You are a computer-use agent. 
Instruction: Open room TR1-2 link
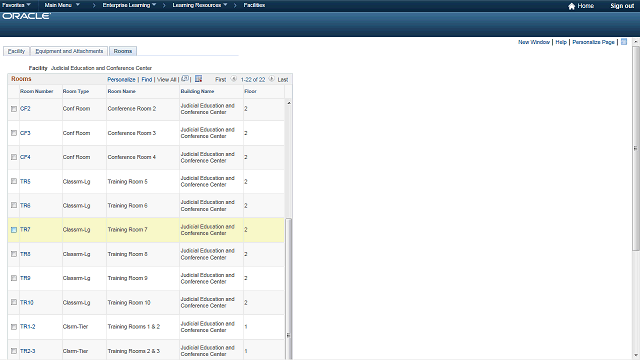point(27,327)
